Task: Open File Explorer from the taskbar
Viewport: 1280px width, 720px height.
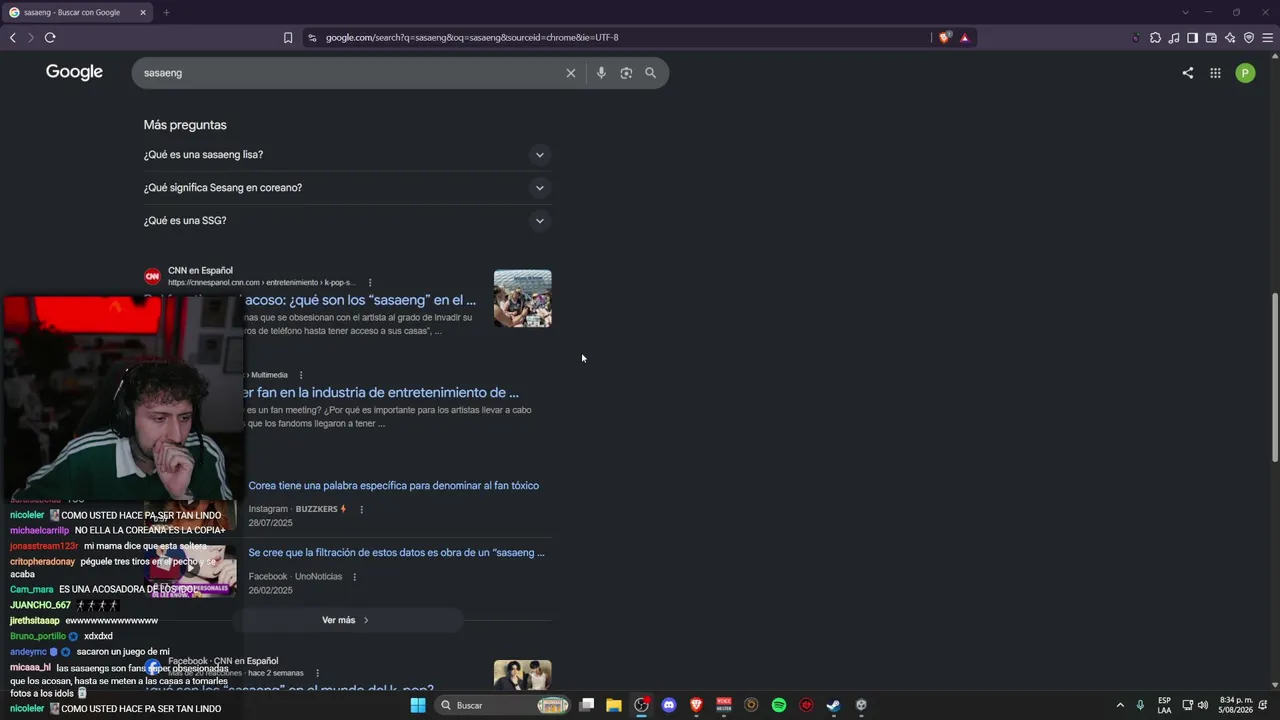Action: click(x=614, y=705)
